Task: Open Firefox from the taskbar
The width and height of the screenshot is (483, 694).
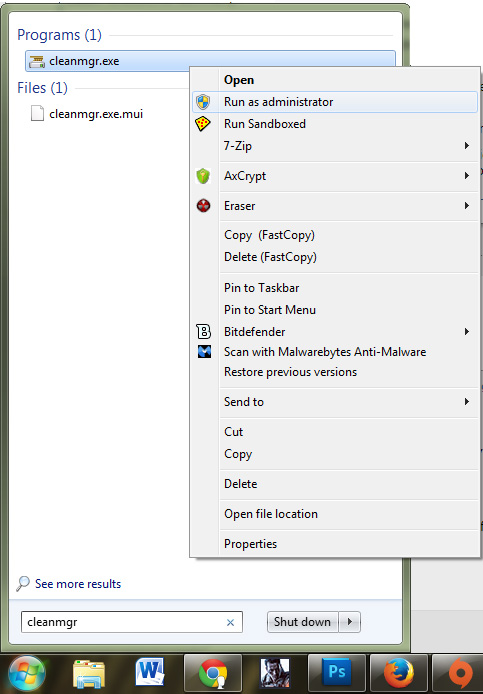Action: tap(399, 674)
